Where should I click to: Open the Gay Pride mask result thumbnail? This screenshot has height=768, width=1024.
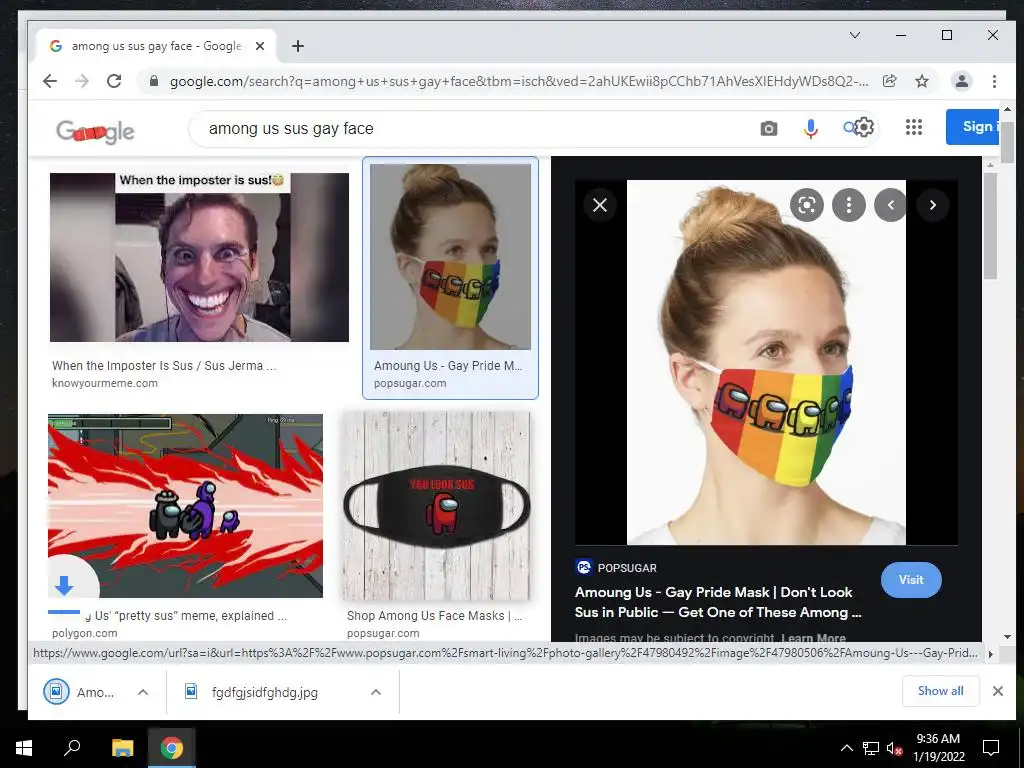(451, 257)
